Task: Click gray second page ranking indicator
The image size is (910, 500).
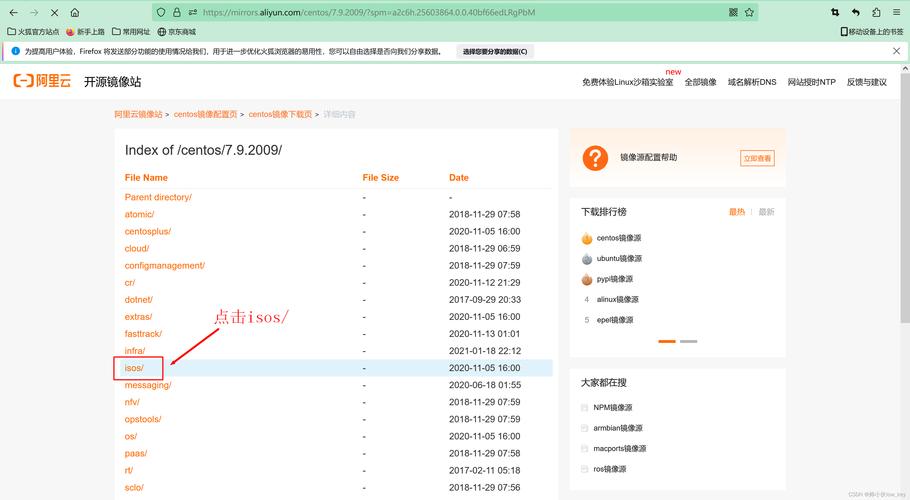Action: (688, 342)
